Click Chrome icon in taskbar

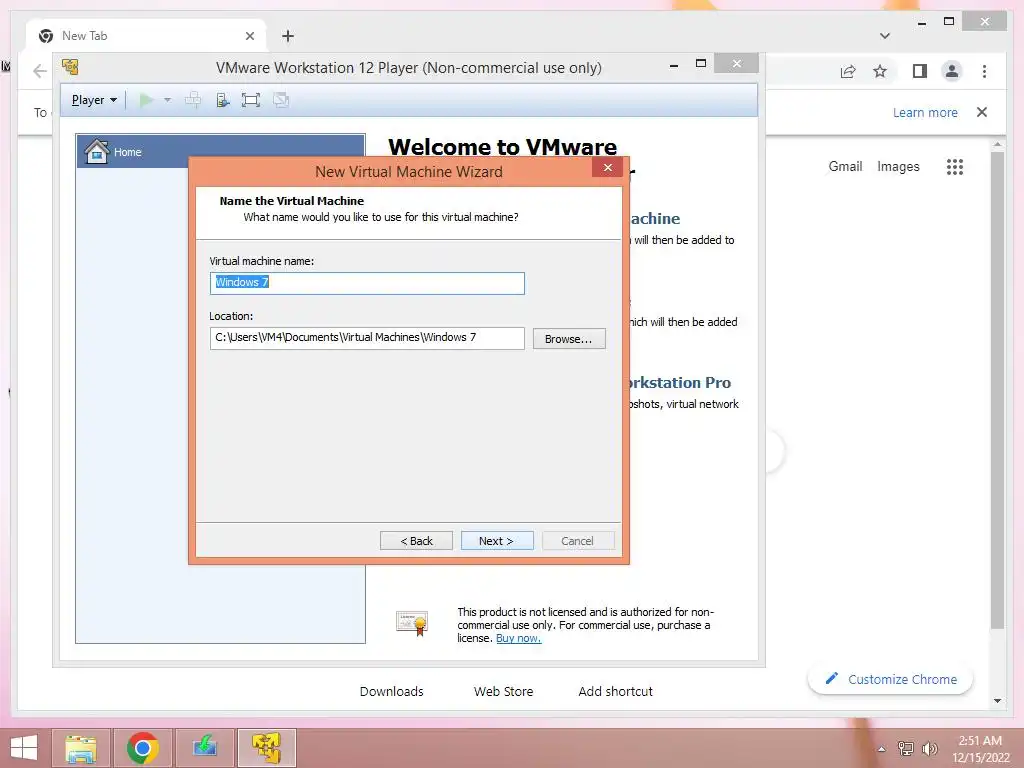tap(143, 748)
